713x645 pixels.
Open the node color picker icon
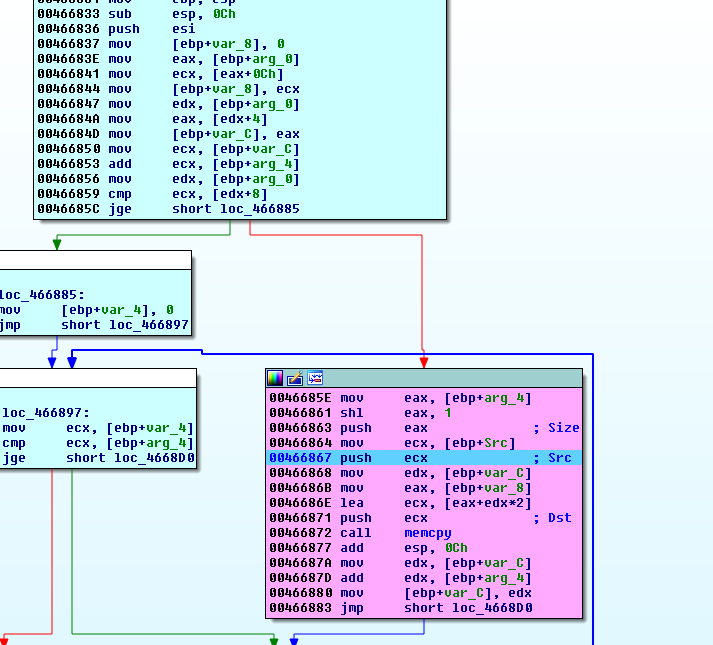275,378
